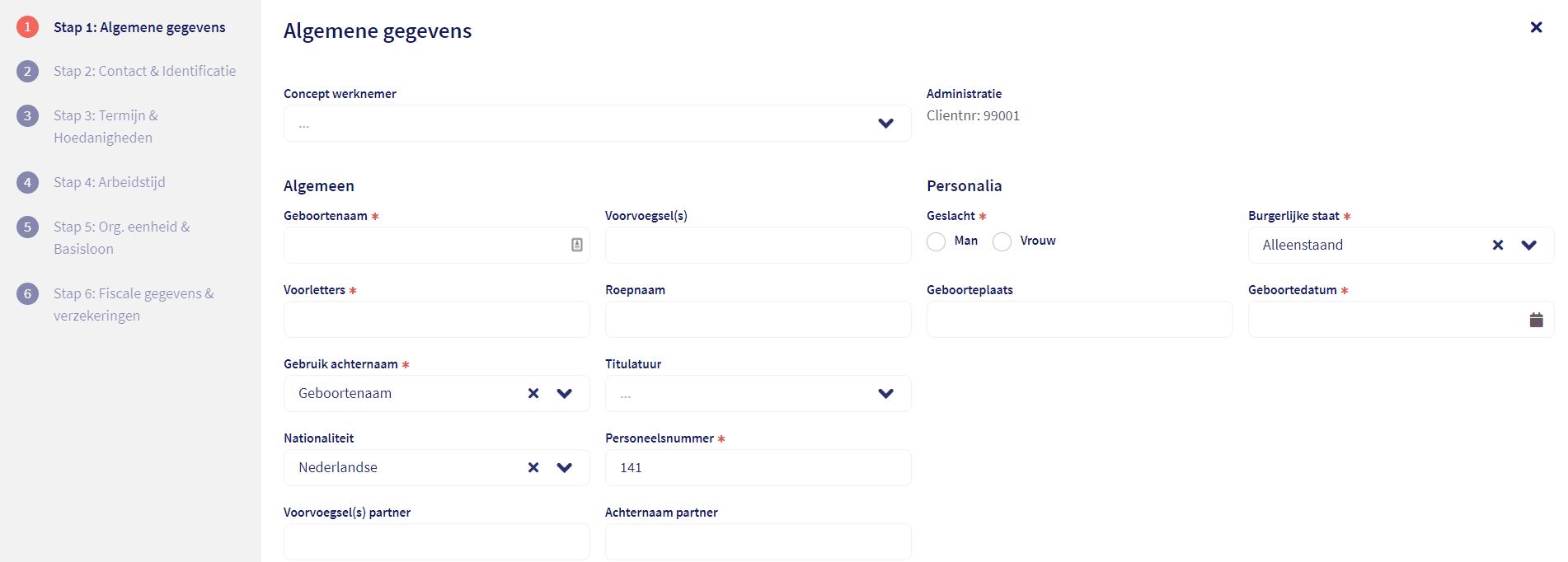Click the contact card icon in Geboortenaam
Viewport: 1568px width, 562px height.
[x=577, y=245]
